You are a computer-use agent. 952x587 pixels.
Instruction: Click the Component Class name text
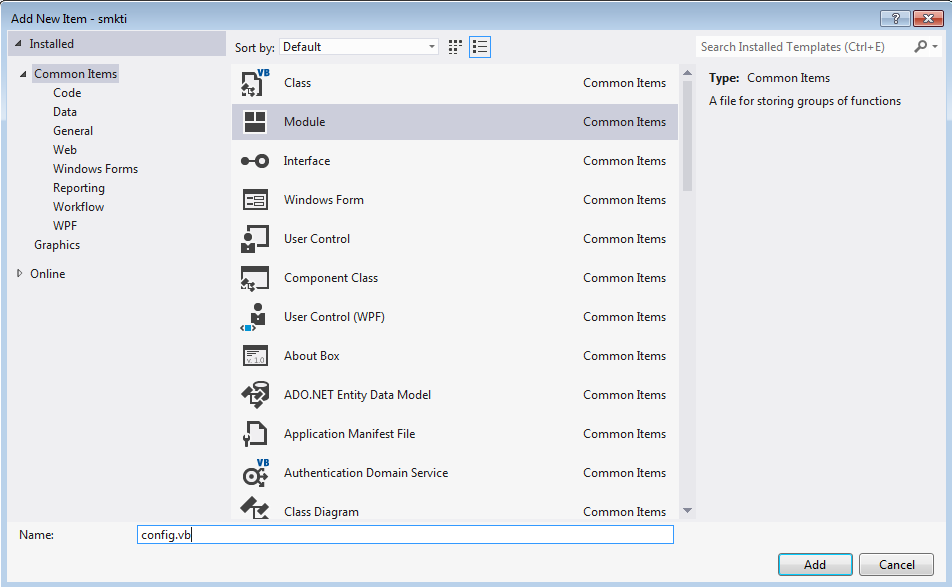coord(331,278)
